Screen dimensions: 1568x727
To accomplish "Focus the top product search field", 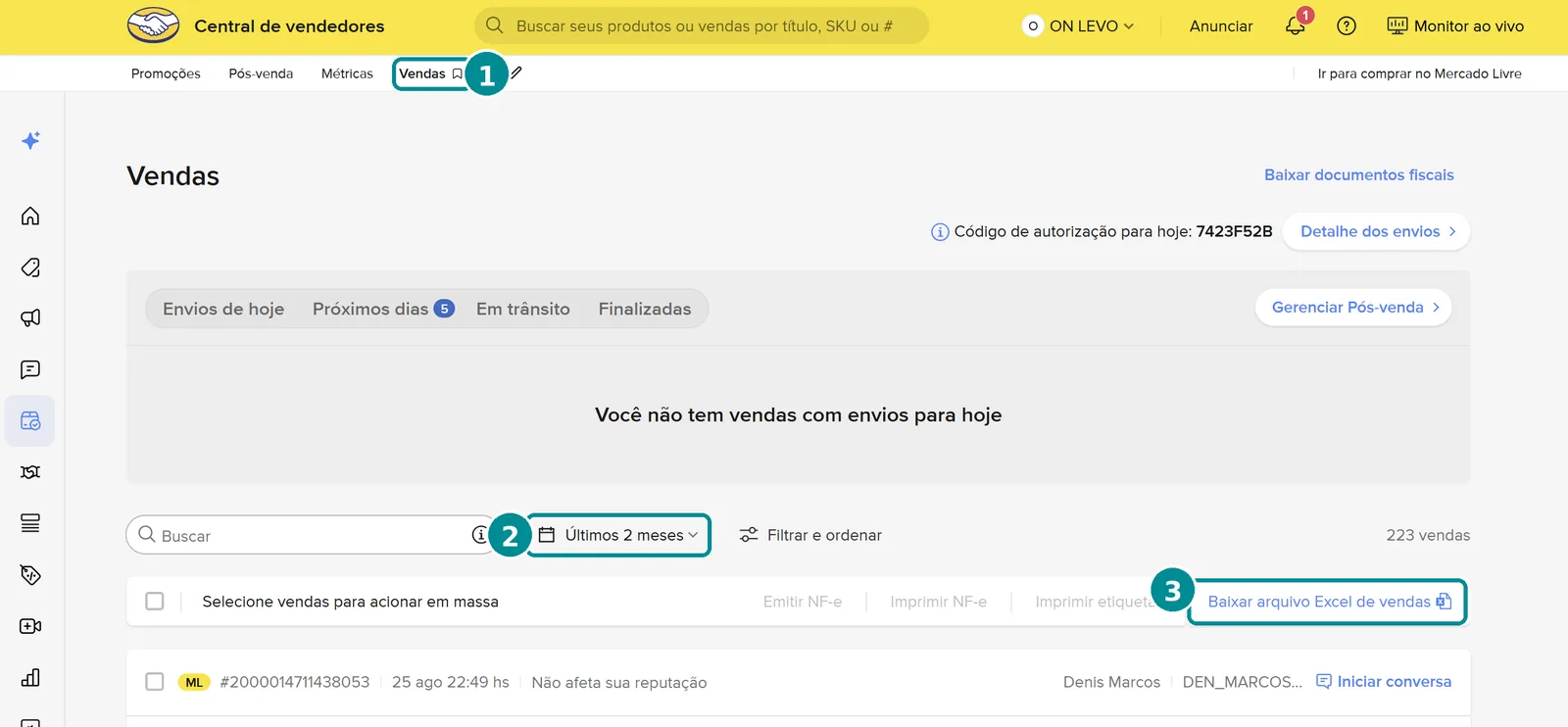I will pos(702,25).
